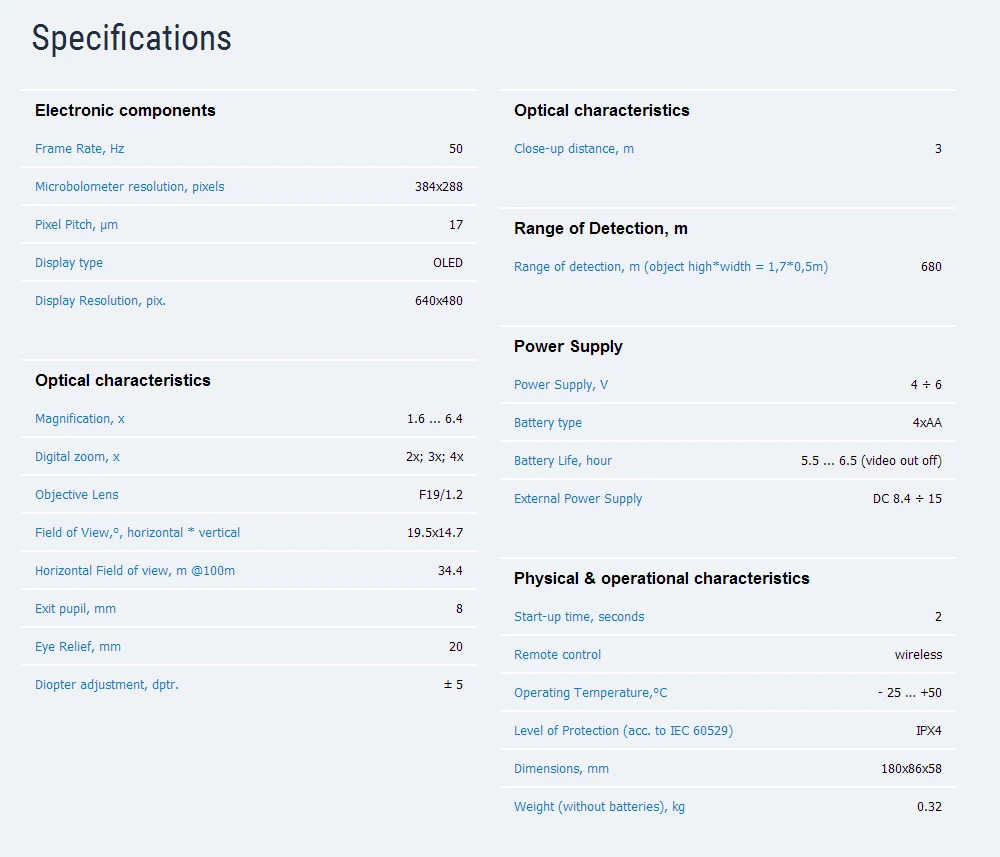The height and width of the screenshot is (857, 1000).
Task: Select the ± 5 diopter value
Action: 453,685
